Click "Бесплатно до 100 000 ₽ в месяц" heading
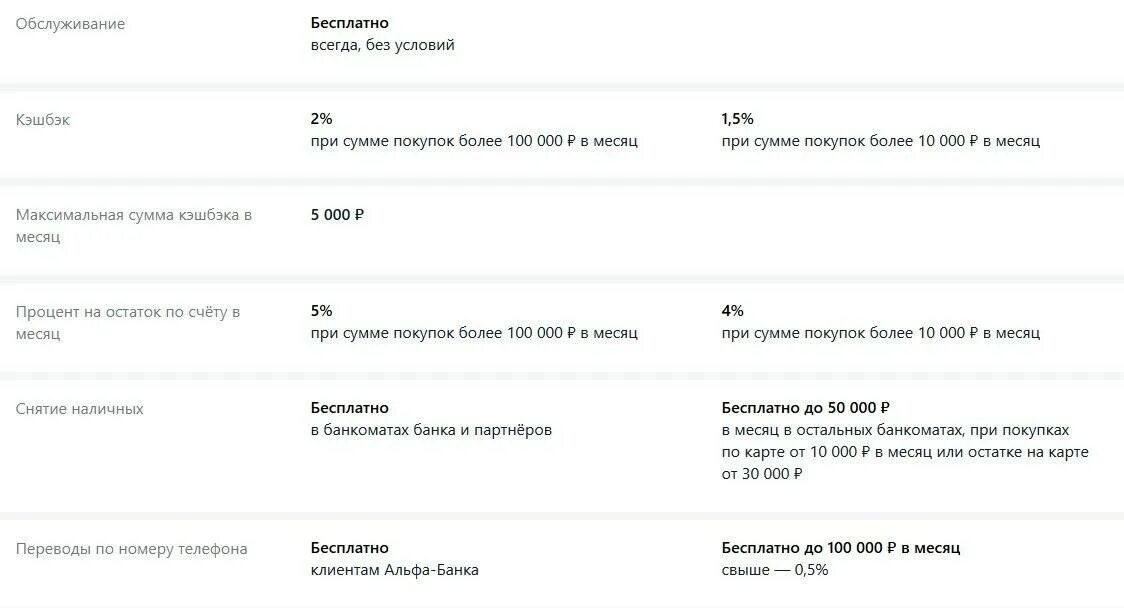 coord(840,548)
